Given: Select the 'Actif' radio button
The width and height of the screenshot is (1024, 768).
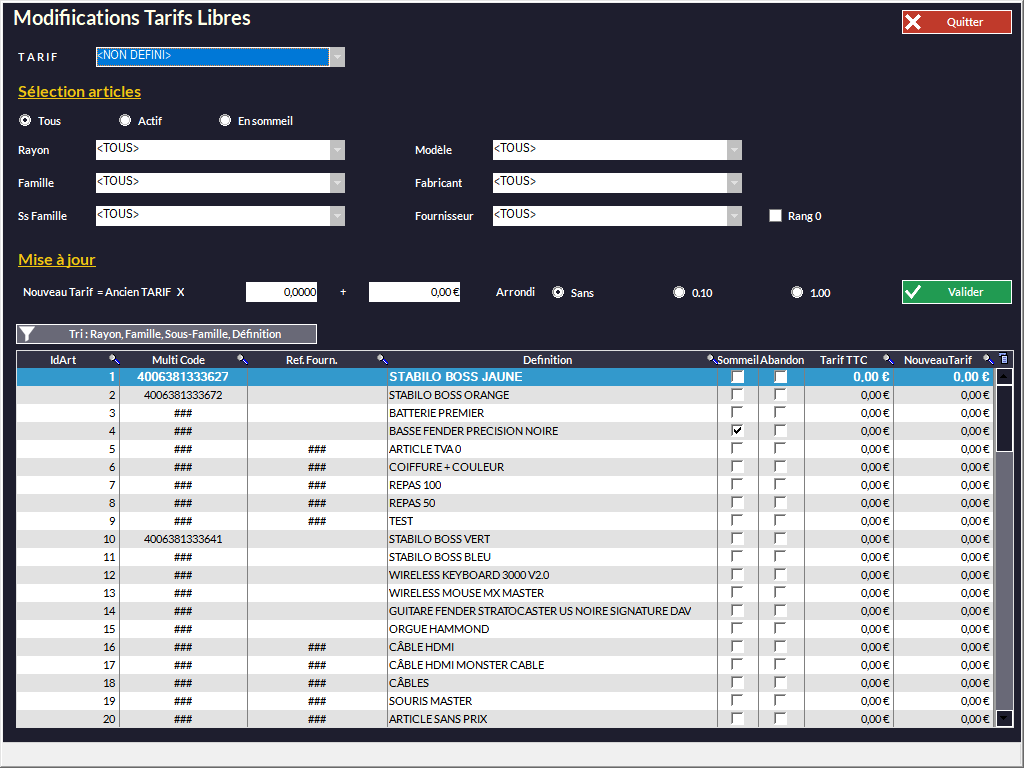Looking at the screenshot, I should point(125,121).
